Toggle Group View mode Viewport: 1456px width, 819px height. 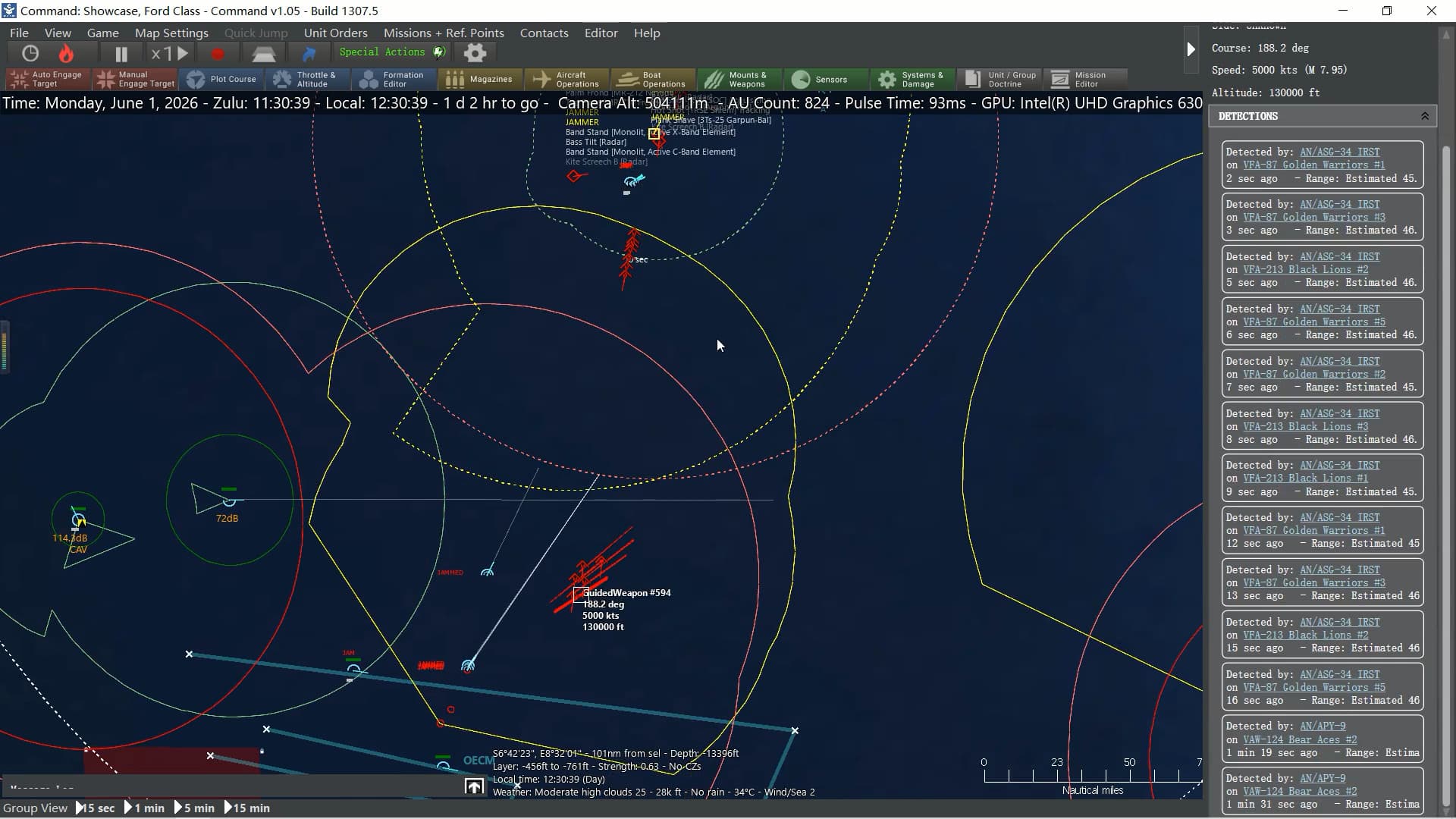[35, 808]
